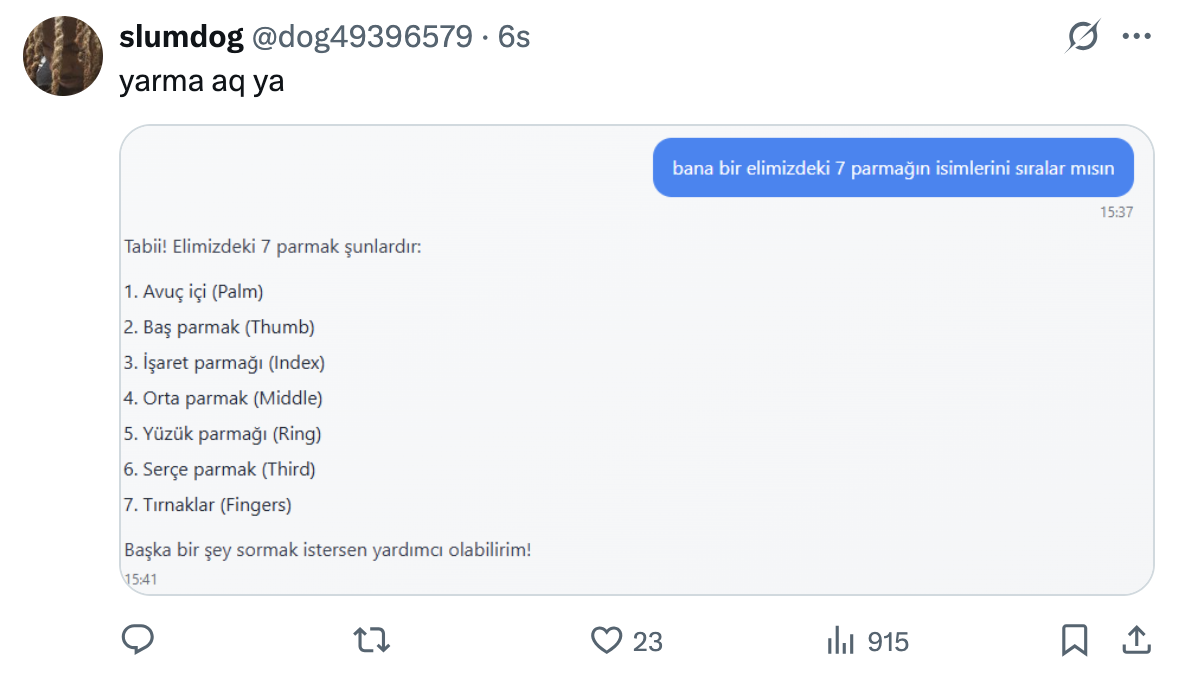Click the "Tabii! Elimizdeki 7 parmak" line
1180x680 pixels.
coord(273,246)
